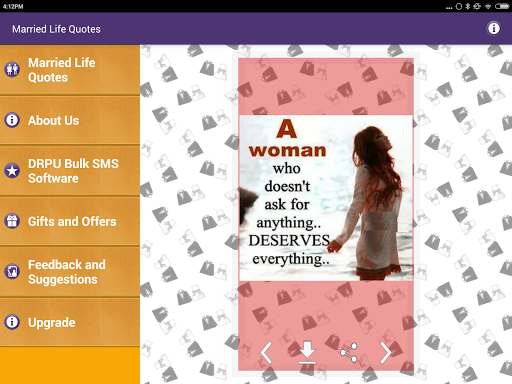The image size is (512, 384).
Task: Go to the previous quote arrow
Action: [266, 352]
